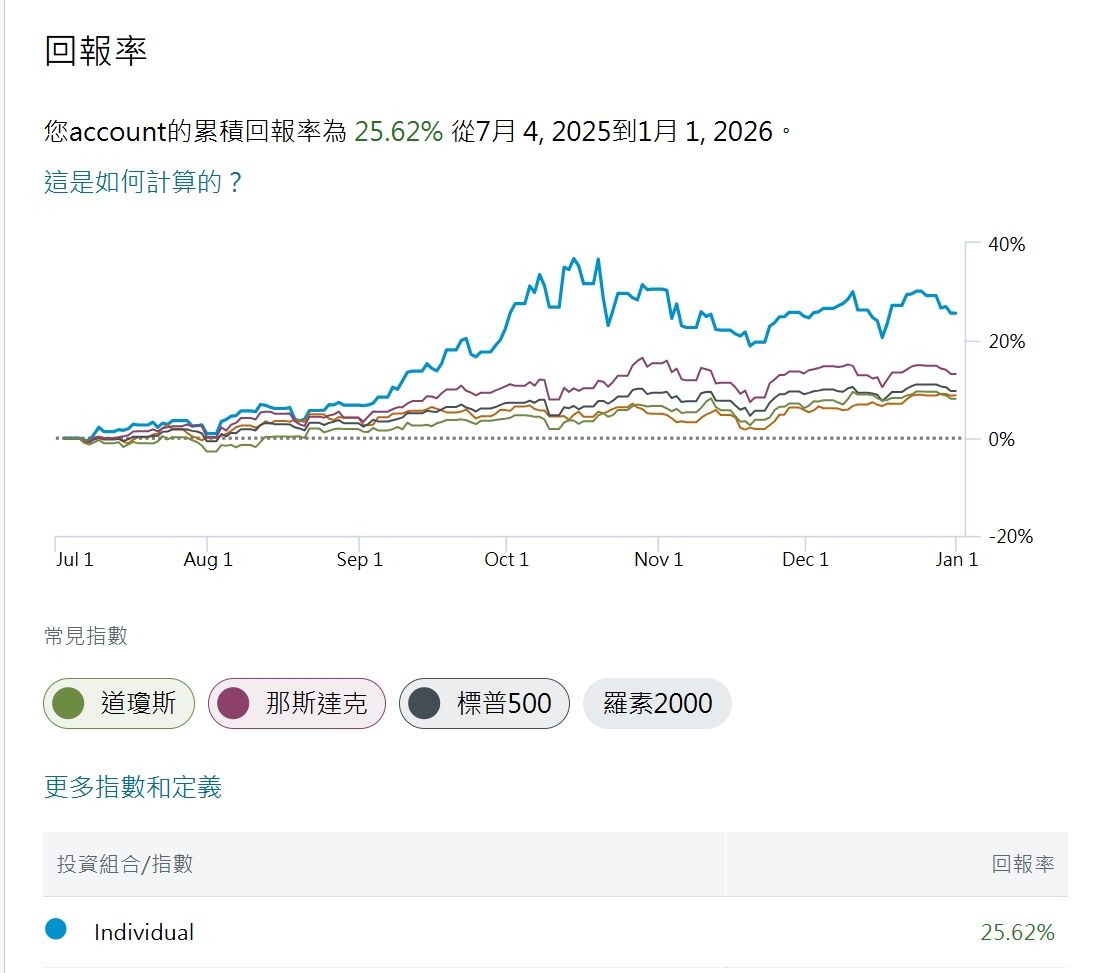Click the blue dot beside Individual
The image size is (1107, 973).
[56, 930]
